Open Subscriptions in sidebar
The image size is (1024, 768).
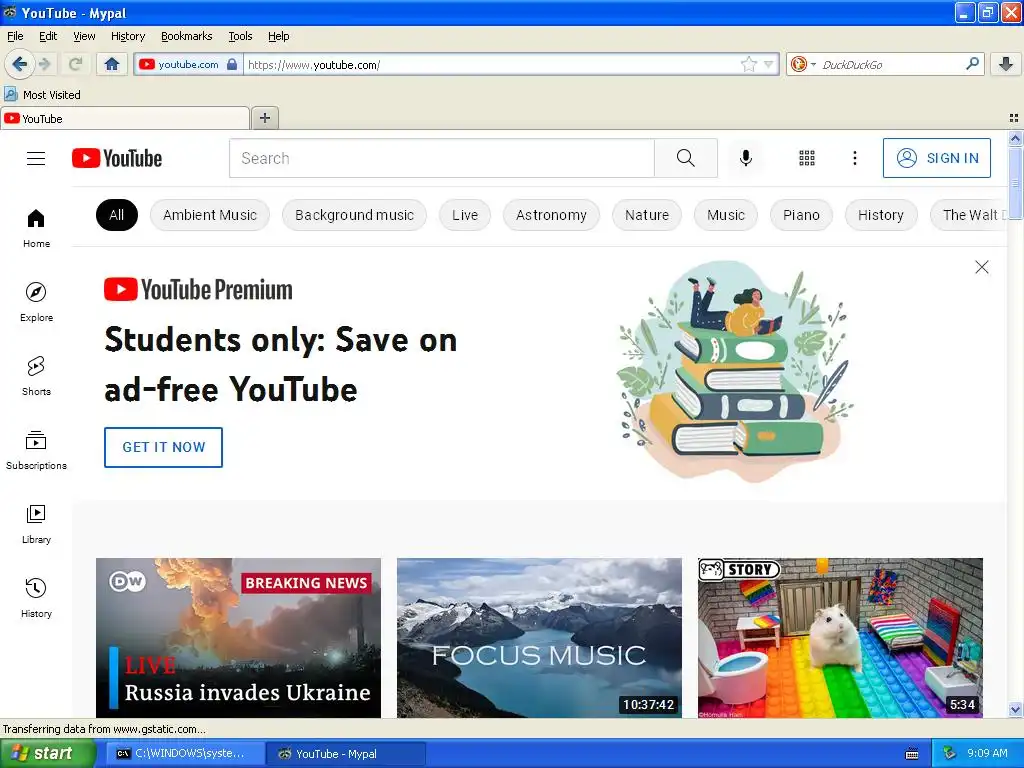[36, 450]
